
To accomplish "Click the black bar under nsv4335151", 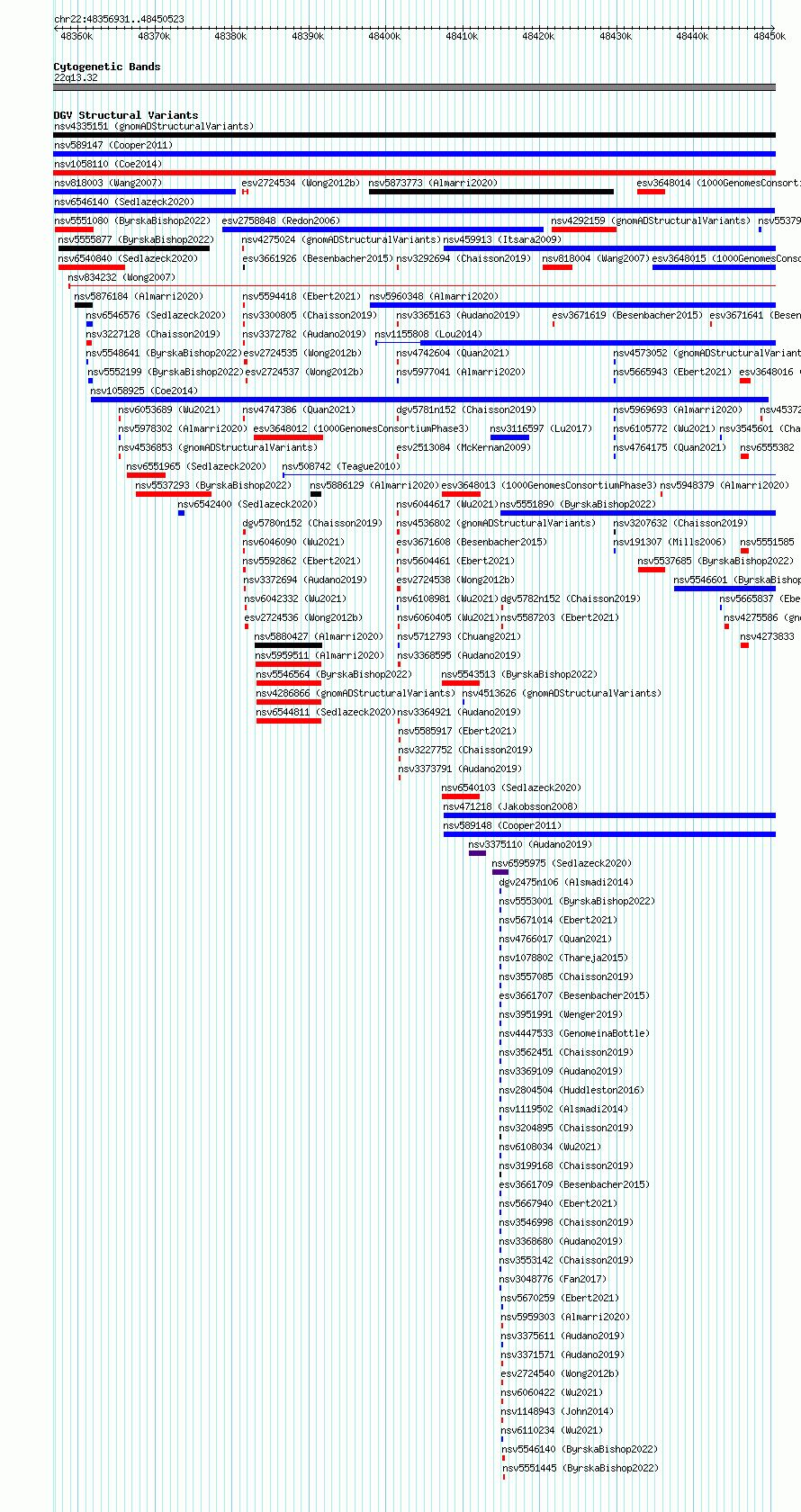I will (x=415, y=135).
